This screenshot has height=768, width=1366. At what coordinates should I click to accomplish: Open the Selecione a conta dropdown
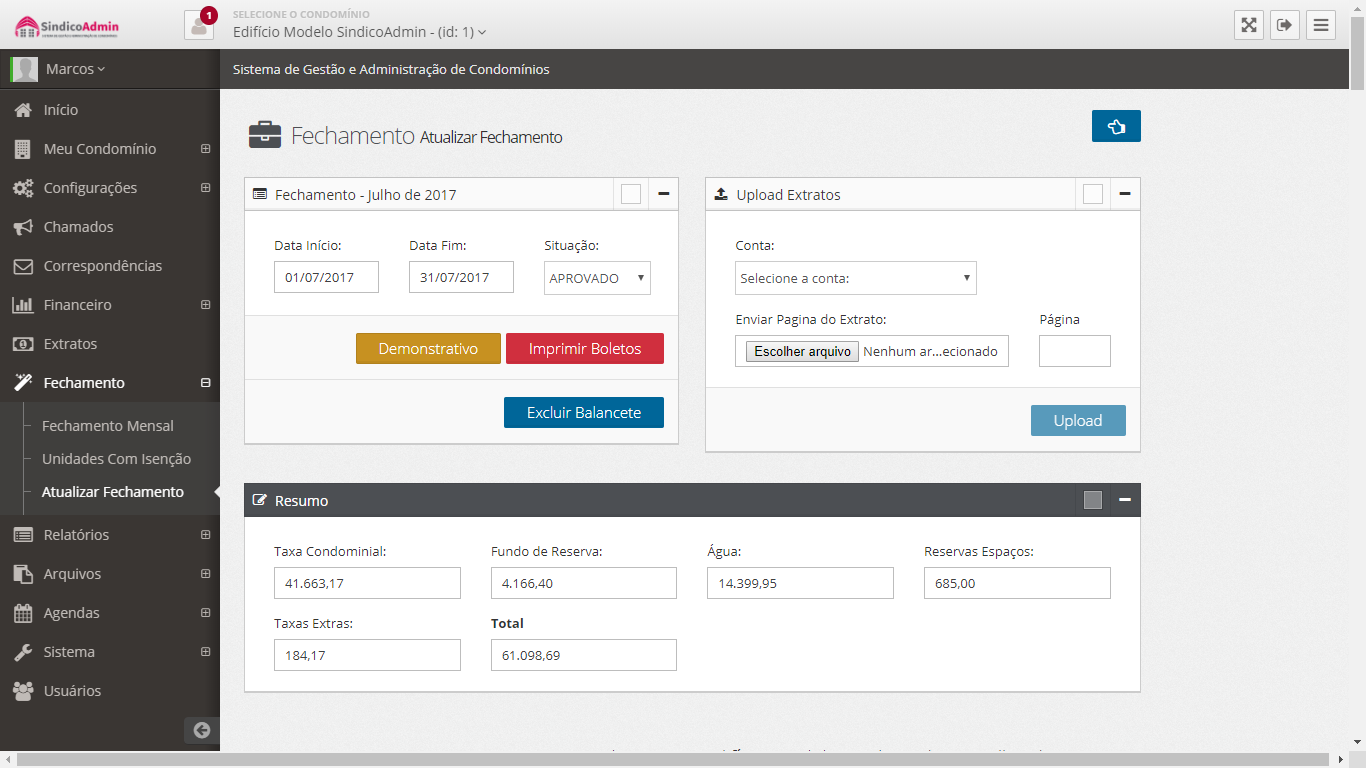pos(856,278)
